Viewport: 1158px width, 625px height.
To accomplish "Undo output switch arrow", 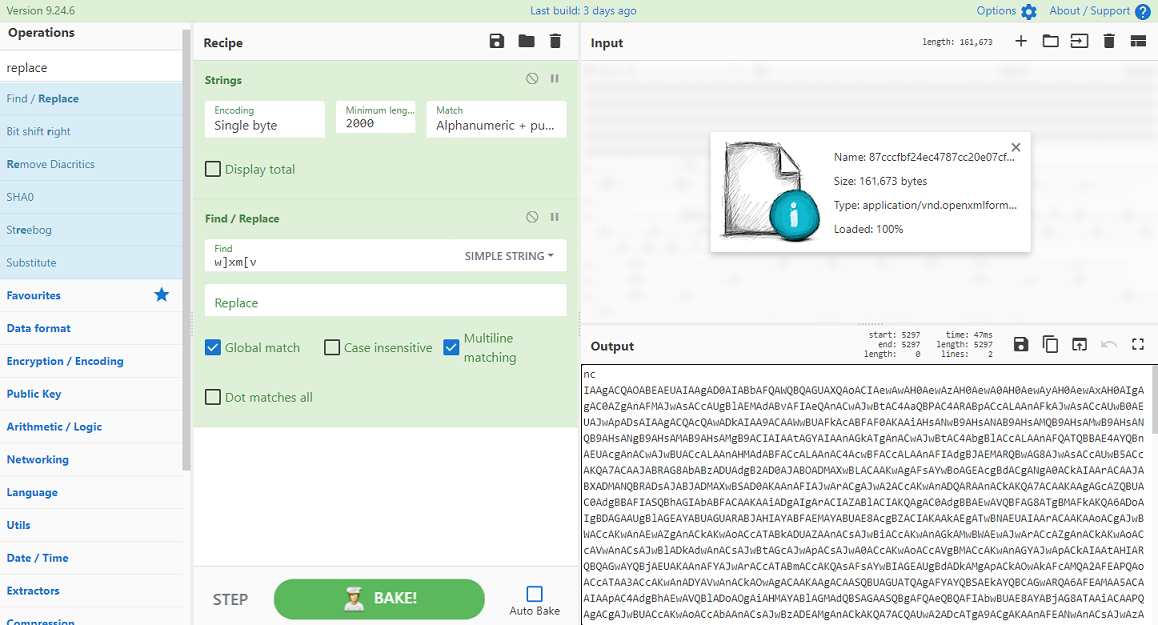I will point(1109,344).
